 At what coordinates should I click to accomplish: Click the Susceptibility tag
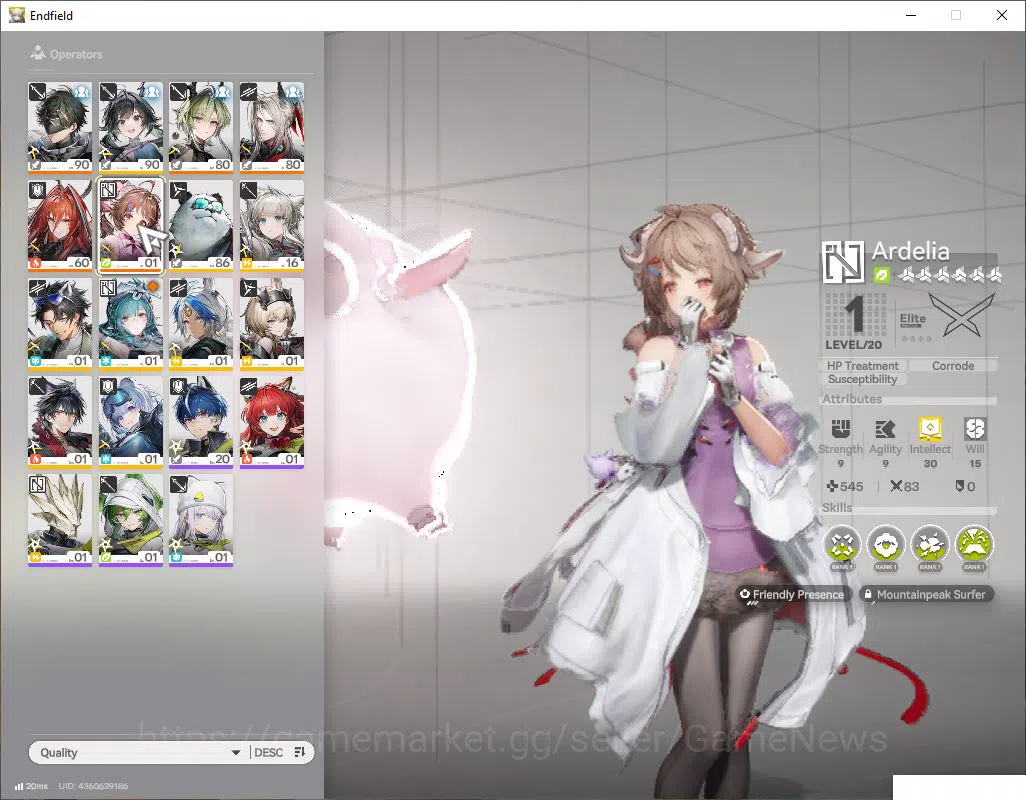(862, 379)
